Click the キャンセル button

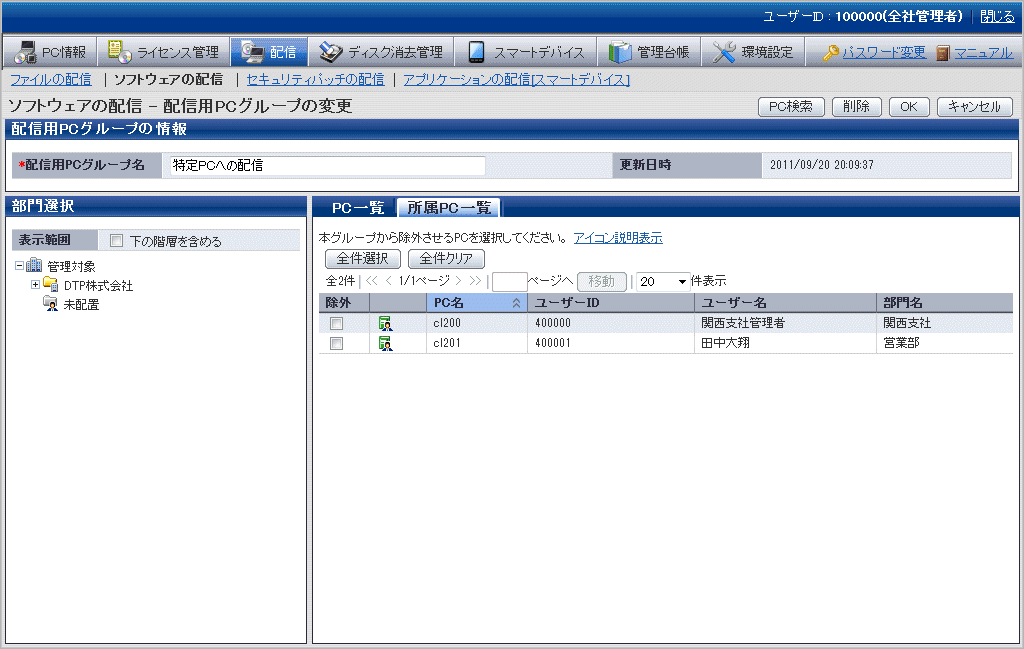click(x=974, y=106)
